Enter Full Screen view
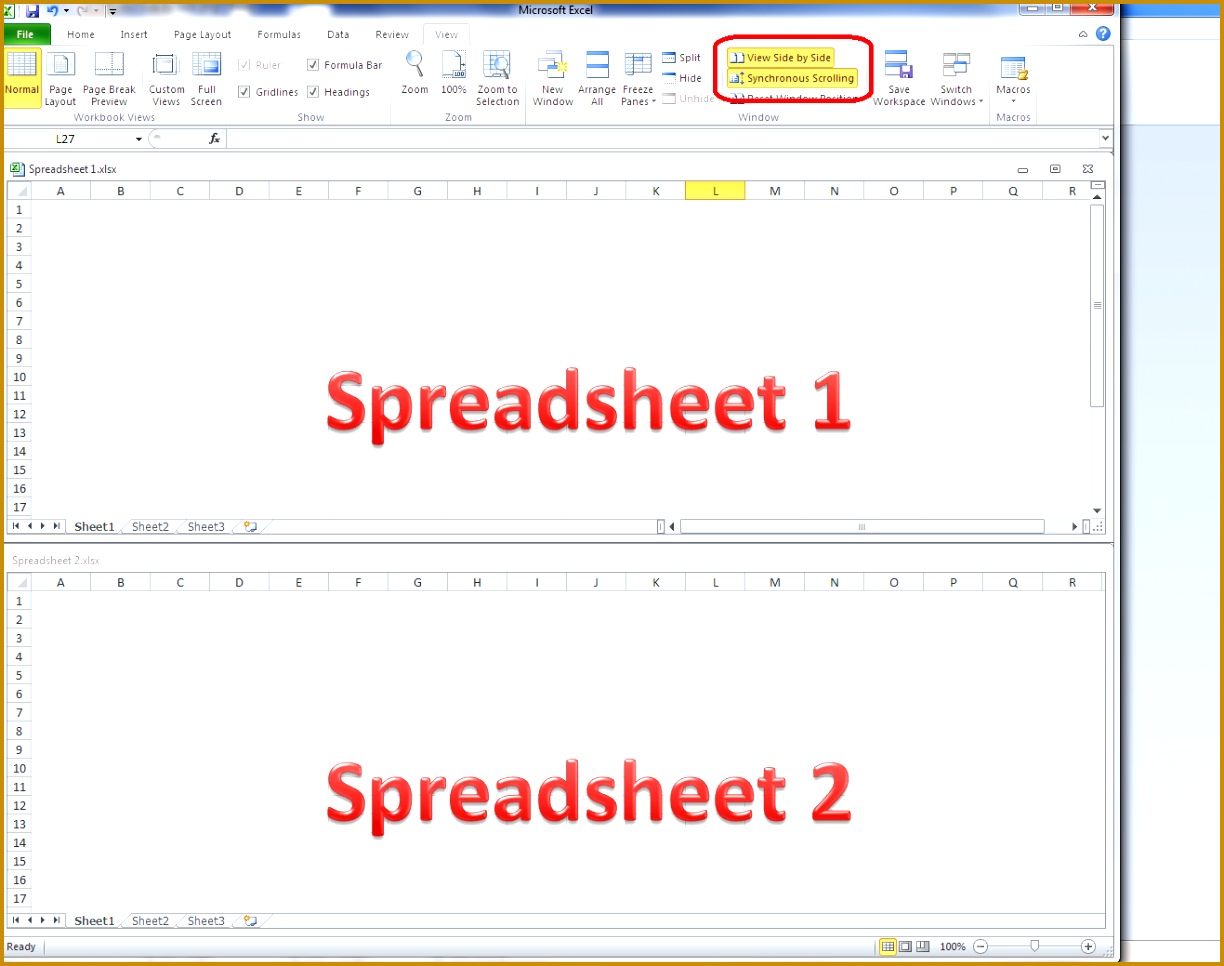This screenshot has height=966, width=1224. (206, 79)
